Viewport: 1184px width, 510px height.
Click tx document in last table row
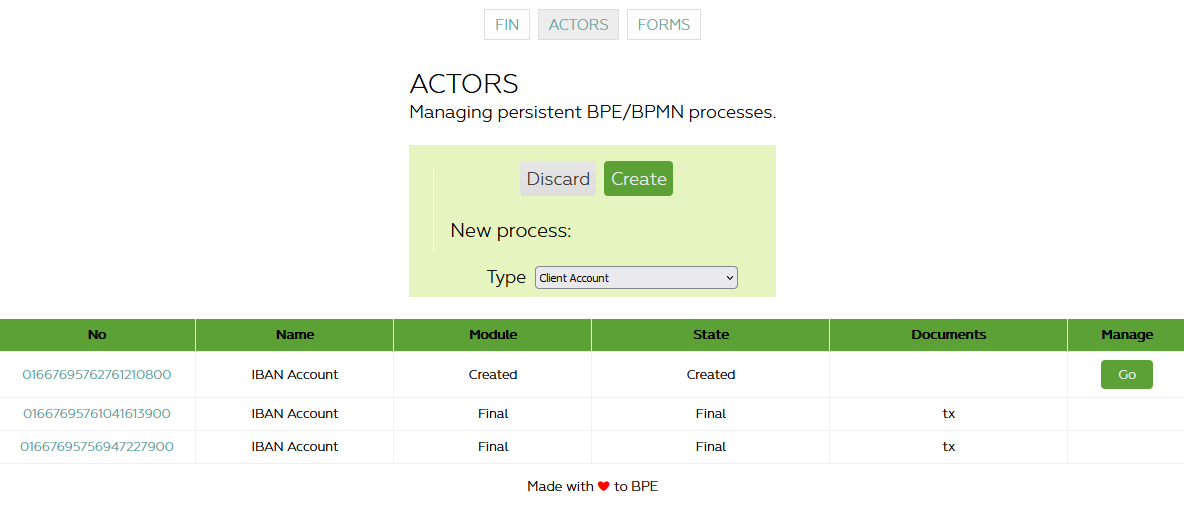(x=949, y=447)
